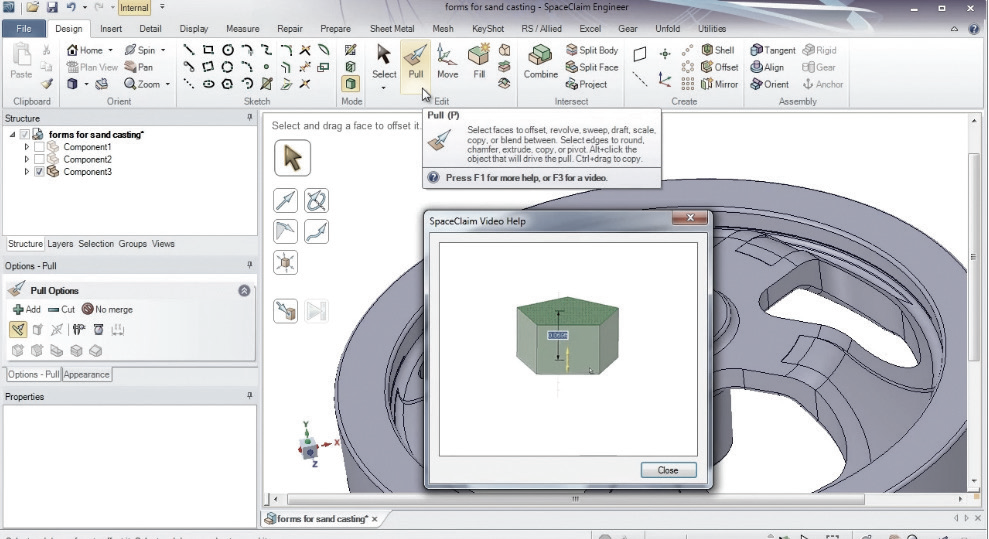The image size is (989, 539).
Task: Click the viewport vertical scroll up arrow
Action: [x=974, y=120]
